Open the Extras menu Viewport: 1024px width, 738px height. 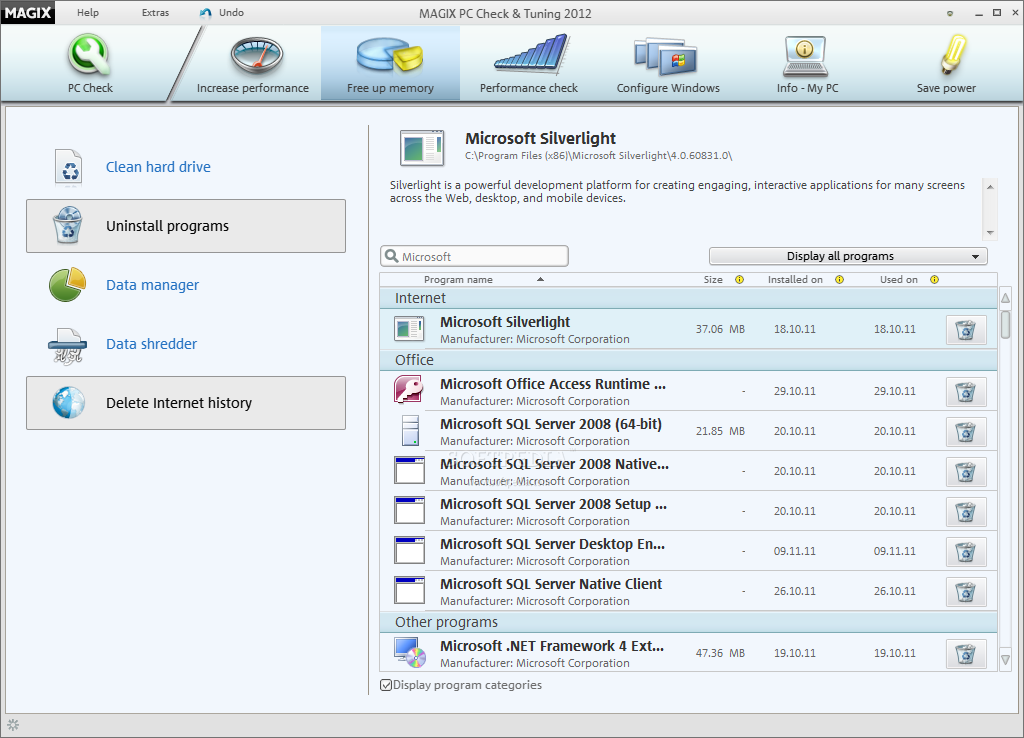(155, 12)
